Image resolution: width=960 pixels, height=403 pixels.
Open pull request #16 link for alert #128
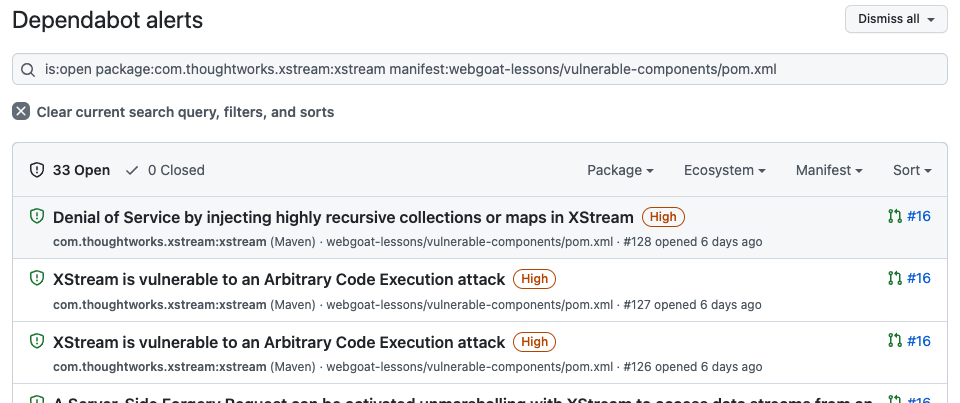[x=918, y=216]
